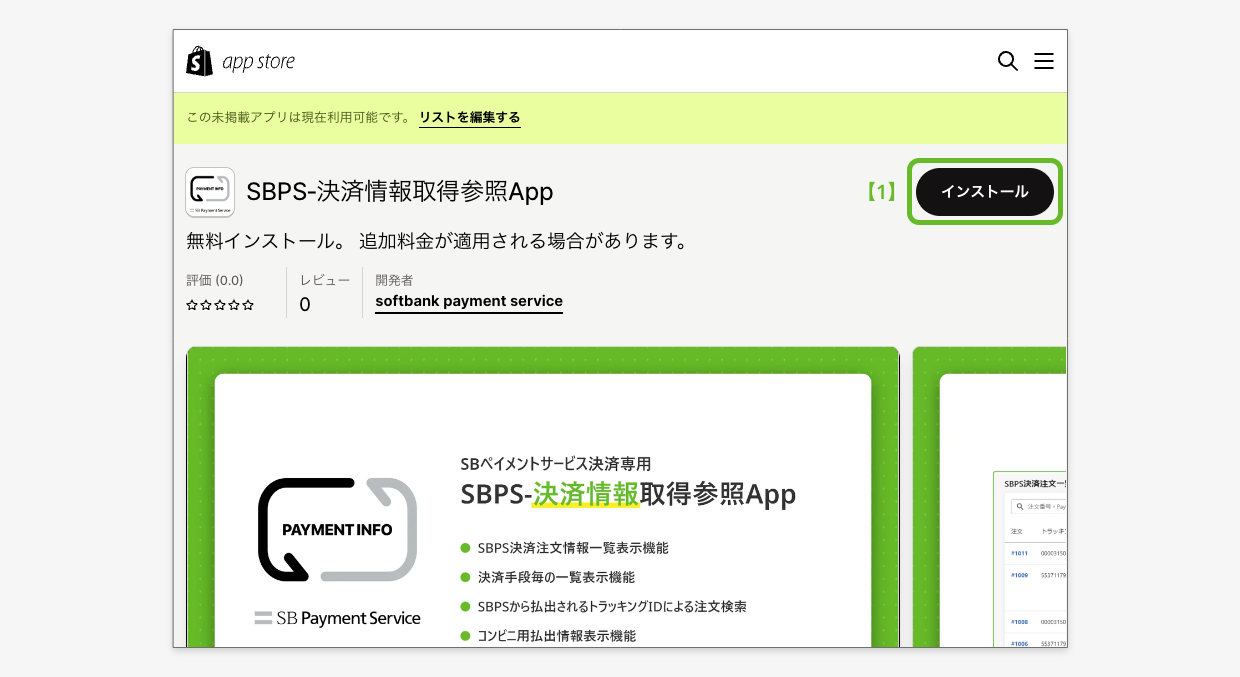Open search with the magnifier icon
1240x677 pixels.
(1008, 61)
